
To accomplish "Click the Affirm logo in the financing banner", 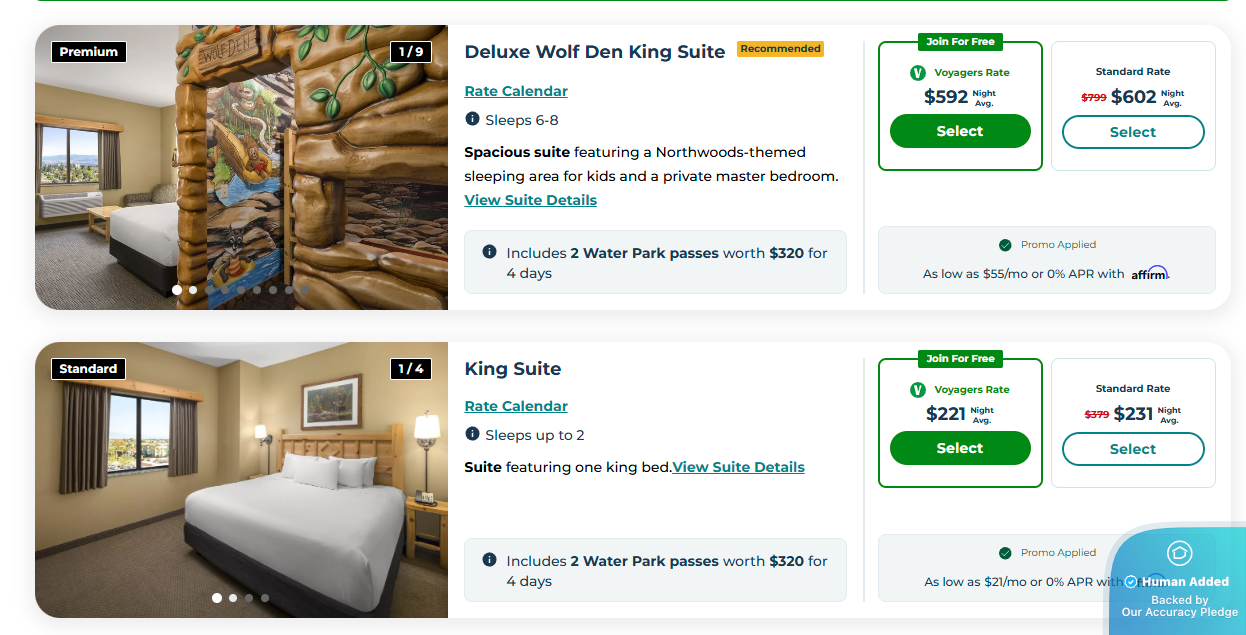I will (x=1152, y=272).
